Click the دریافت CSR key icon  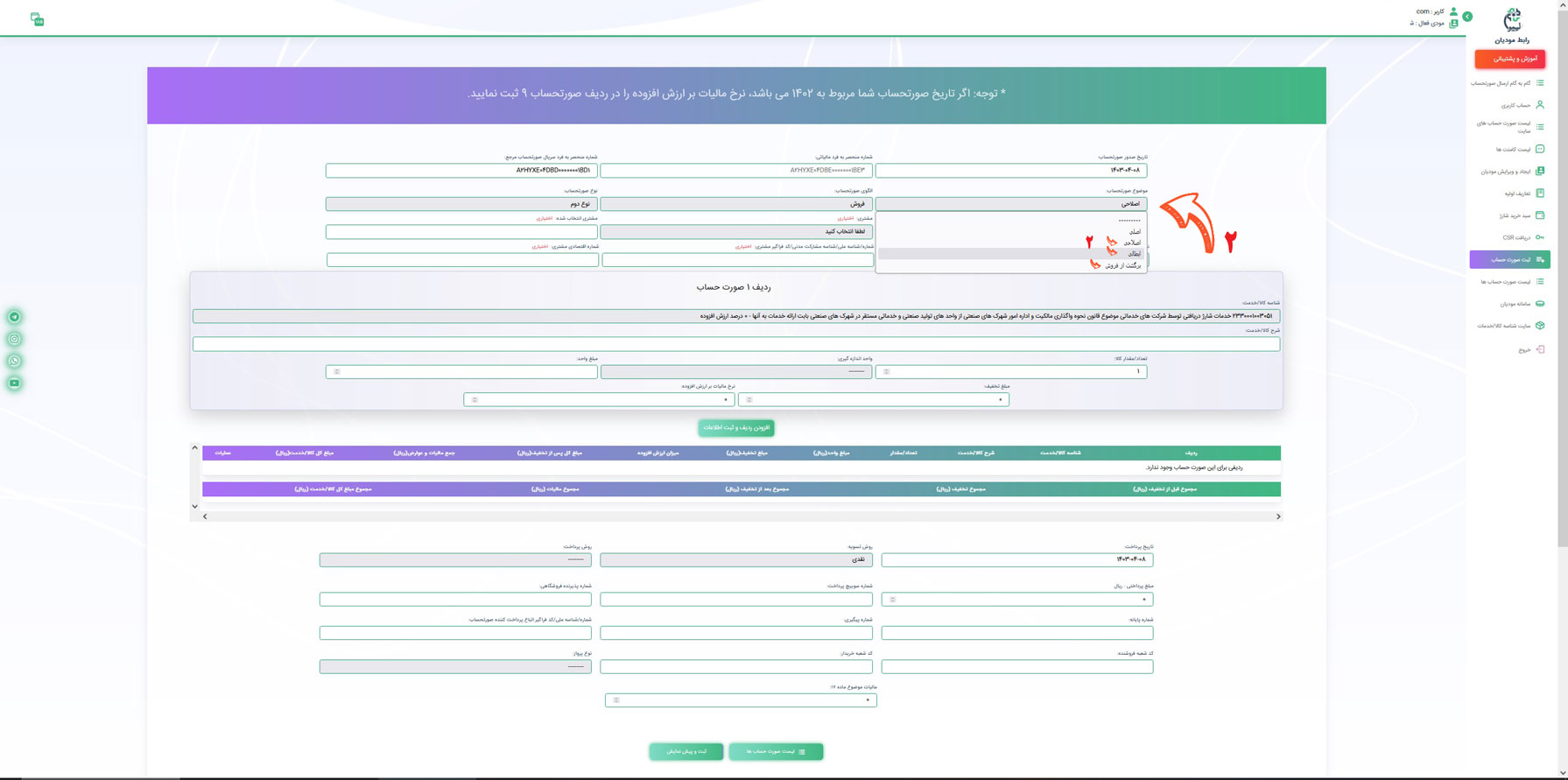tap(1540, 237)
